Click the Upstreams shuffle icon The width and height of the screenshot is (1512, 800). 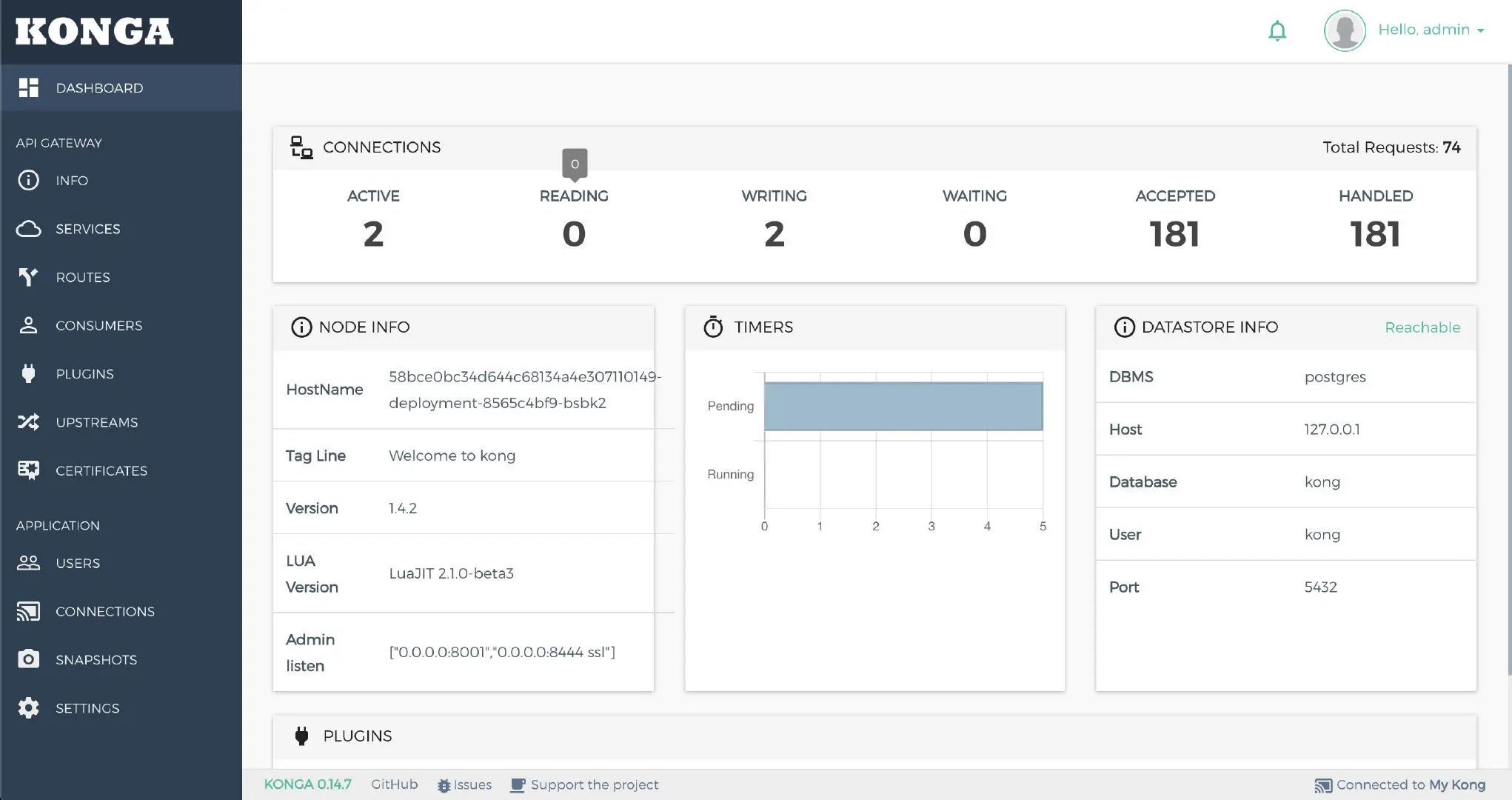[x=28, y=422]
